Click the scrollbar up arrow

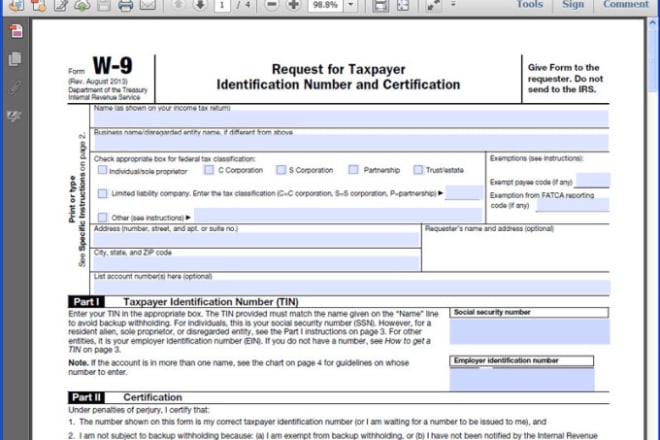[x=653, y=23]
